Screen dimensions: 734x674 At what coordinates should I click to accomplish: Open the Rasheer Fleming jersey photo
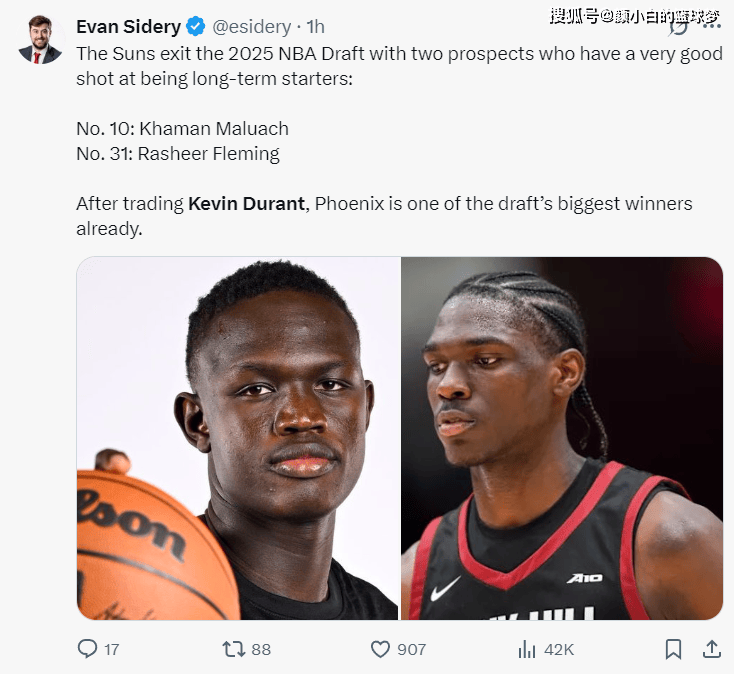pos(562,438)
